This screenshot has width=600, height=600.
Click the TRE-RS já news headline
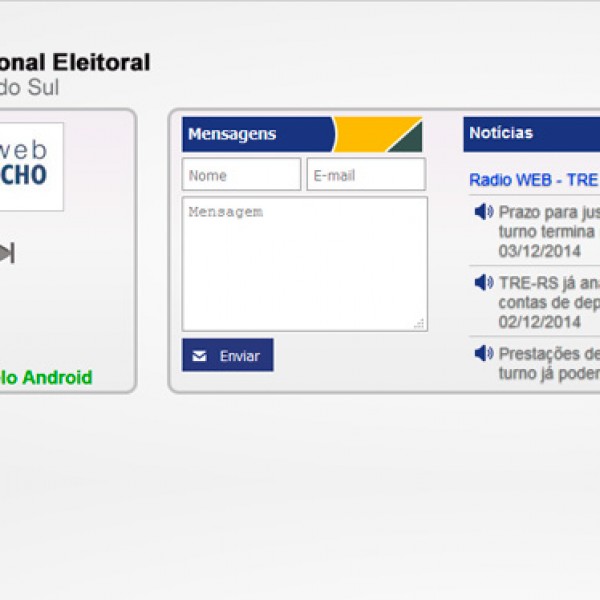[x=549, y=293]
